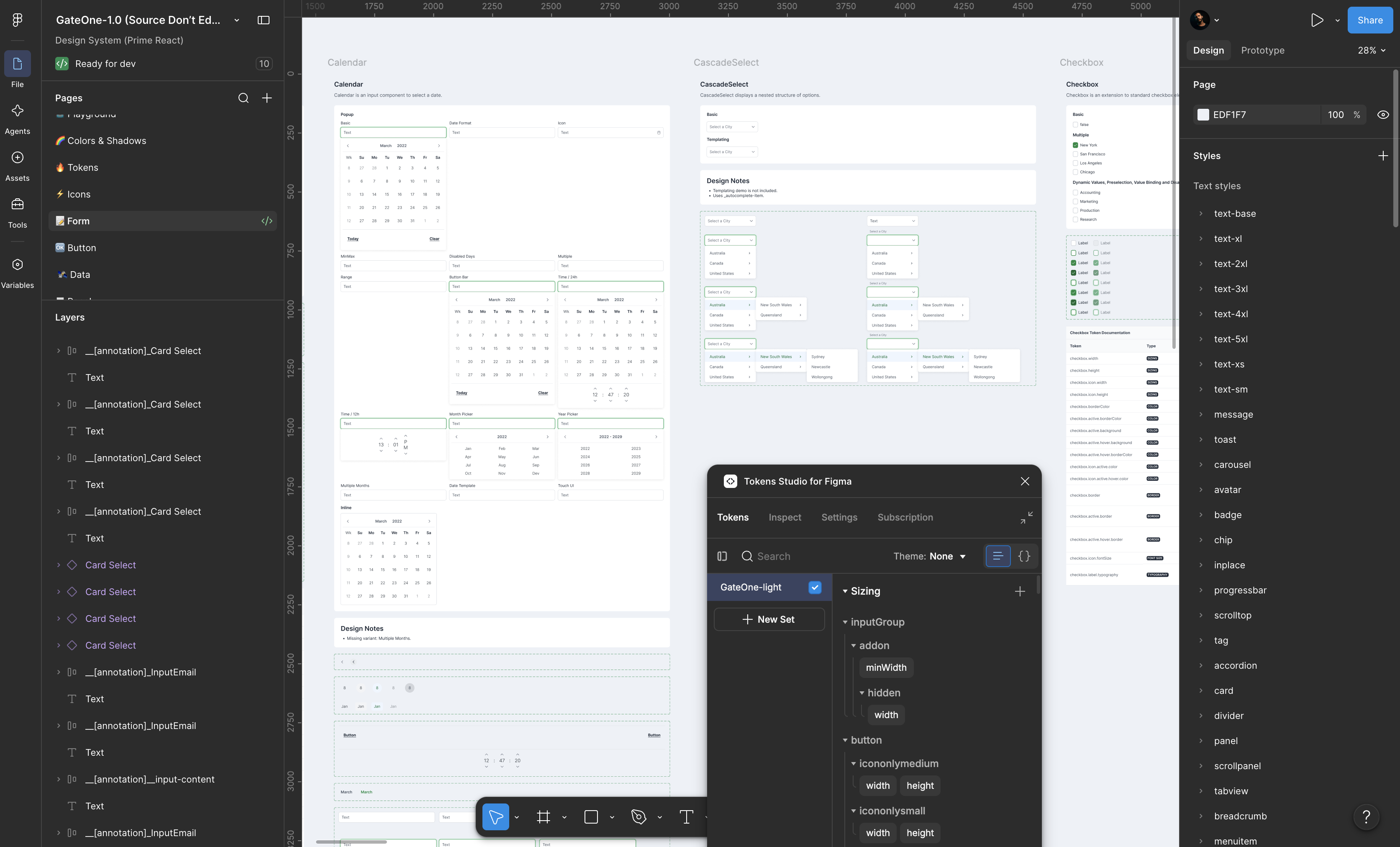Open the Tokens tab in plugin
This screenshot has height=847, width=1400.
(733, 517)
